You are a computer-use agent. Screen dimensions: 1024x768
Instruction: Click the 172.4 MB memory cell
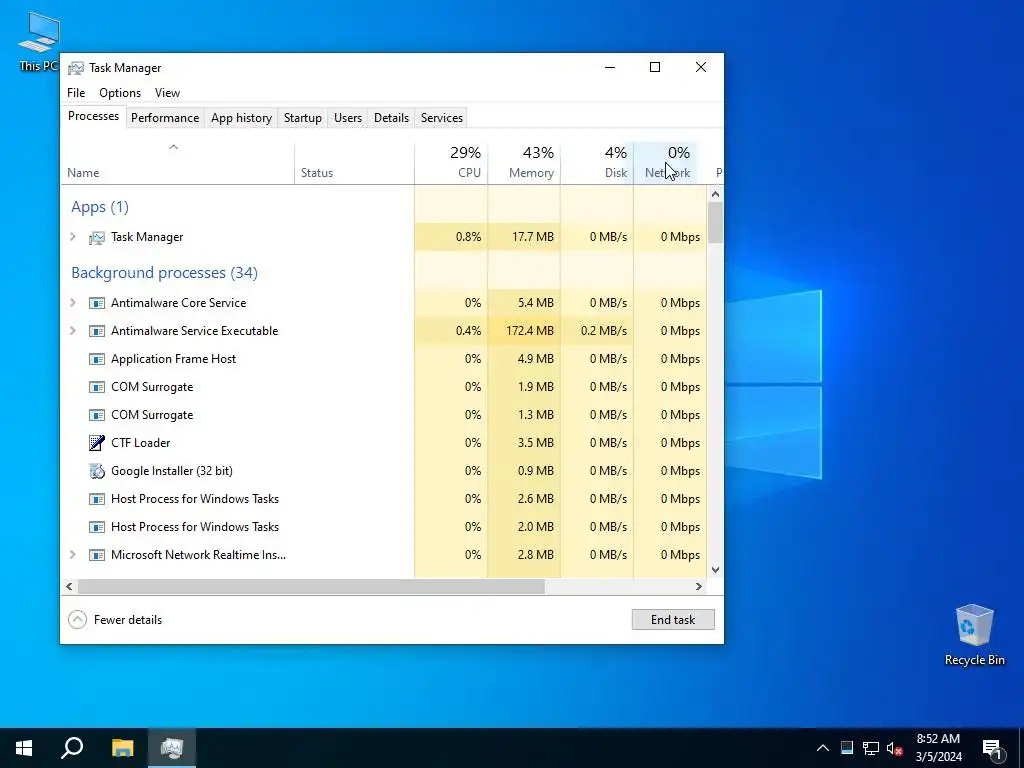524,331
